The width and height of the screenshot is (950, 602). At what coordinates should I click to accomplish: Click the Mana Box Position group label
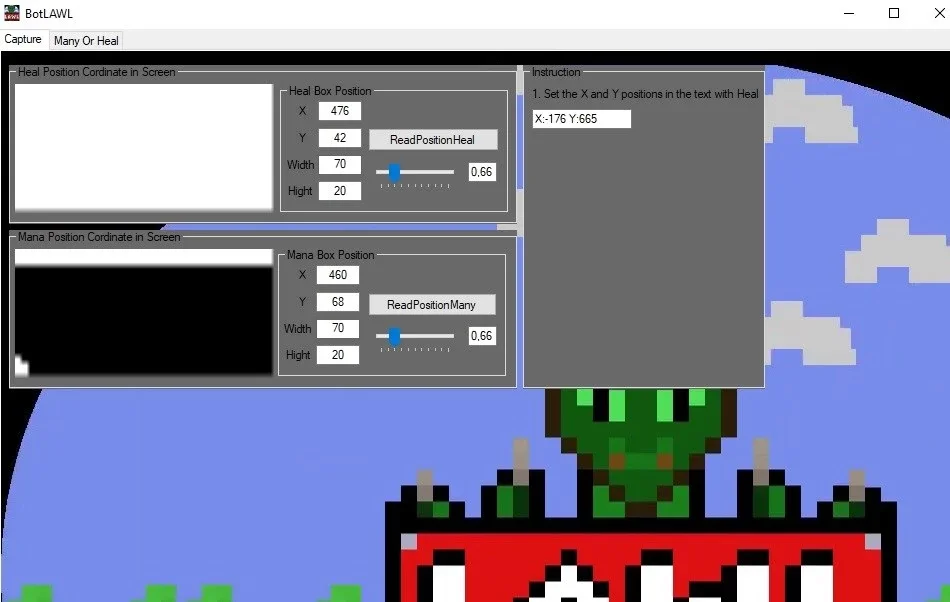(x=330, y=255)
